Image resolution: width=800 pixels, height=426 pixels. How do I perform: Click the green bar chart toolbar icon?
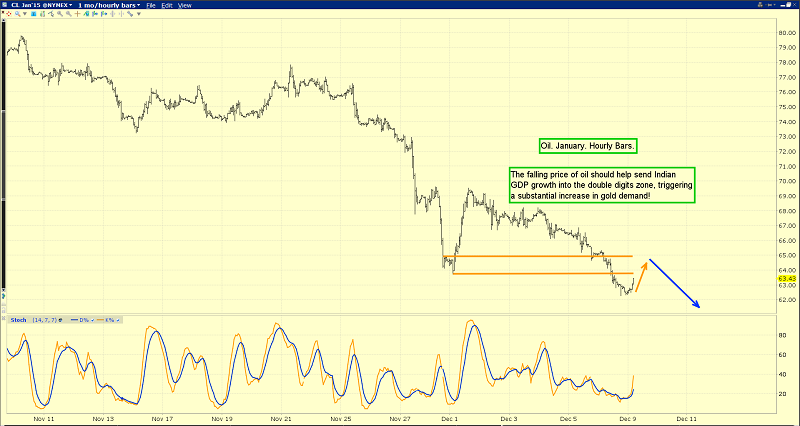tap(42, 14)
